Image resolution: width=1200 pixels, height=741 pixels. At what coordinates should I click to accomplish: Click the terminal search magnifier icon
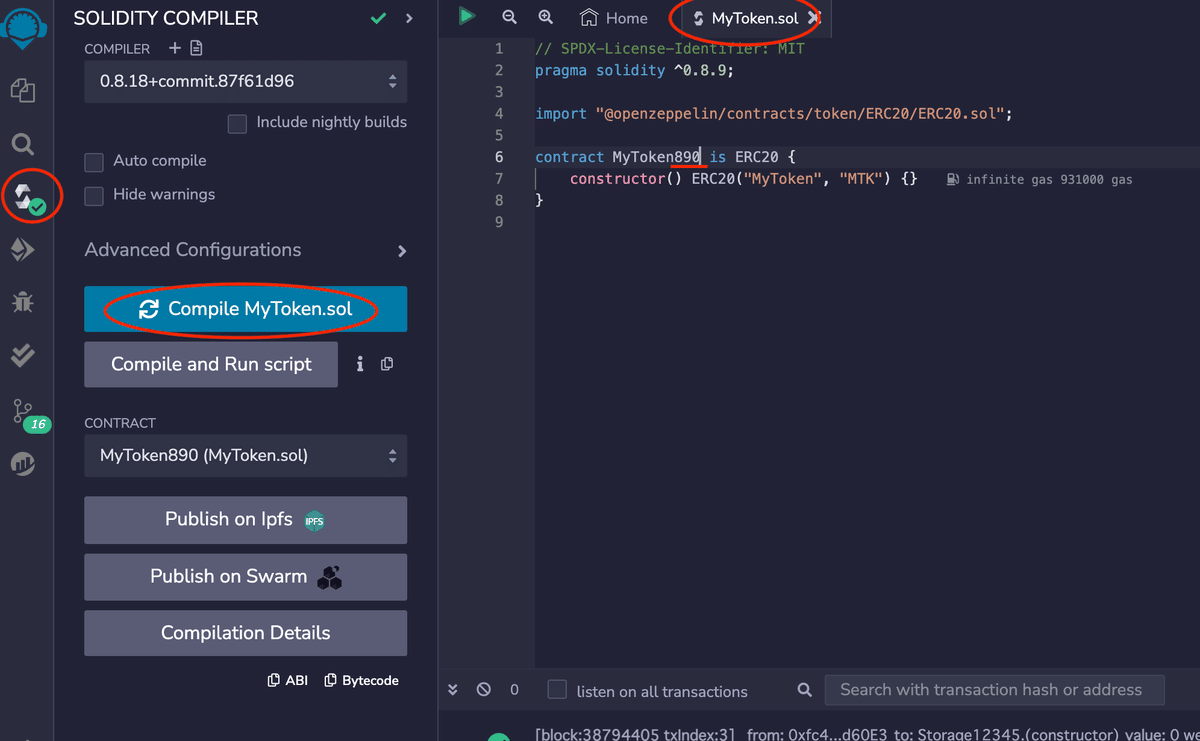click(x=805, y=690)
